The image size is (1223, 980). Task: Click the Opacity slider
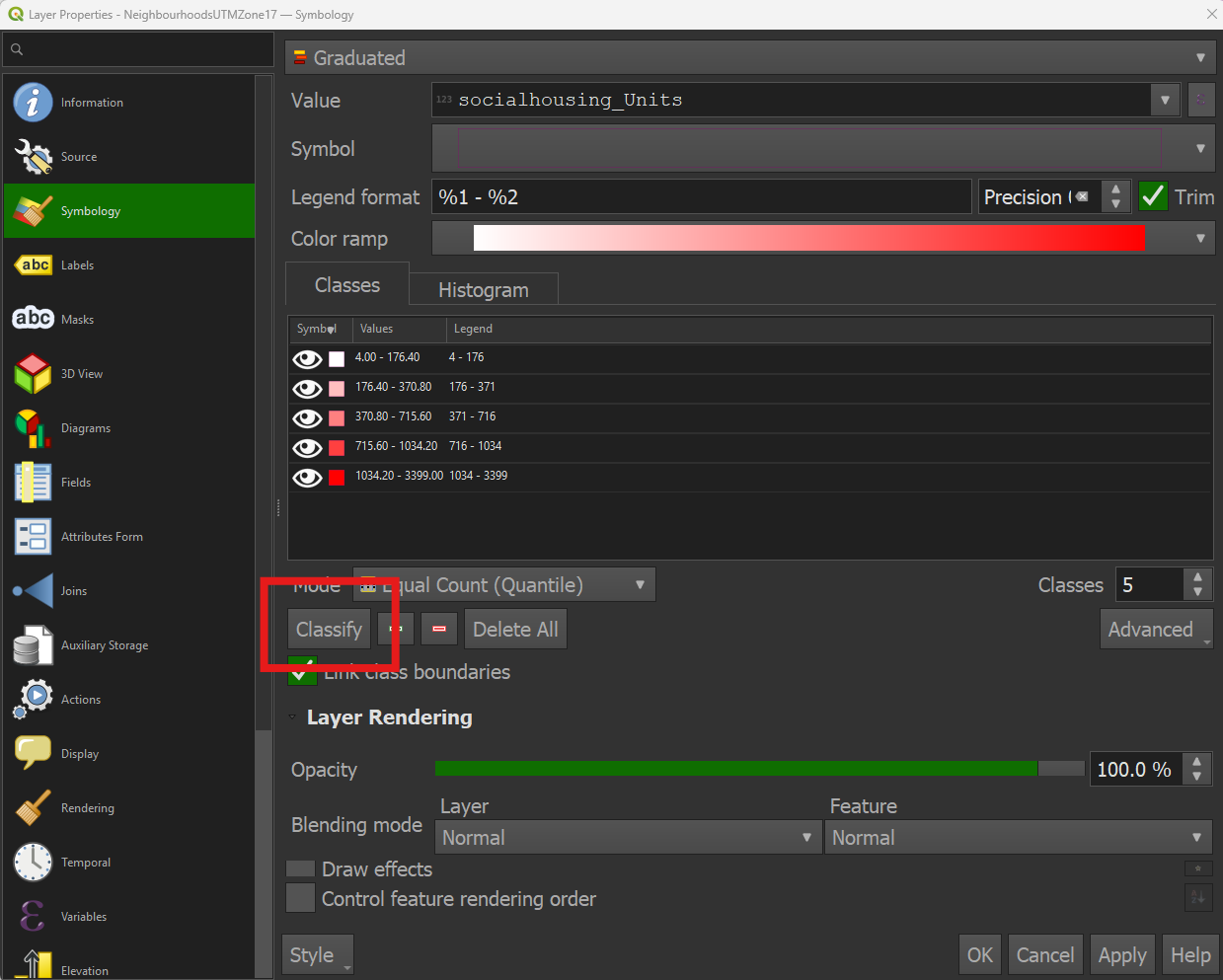click(x=759, y=769)
